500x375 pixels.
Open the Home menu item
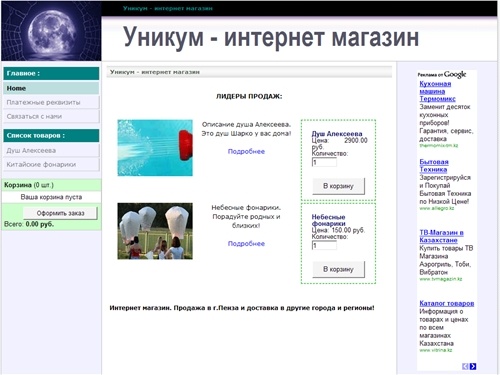click(51, 88)
